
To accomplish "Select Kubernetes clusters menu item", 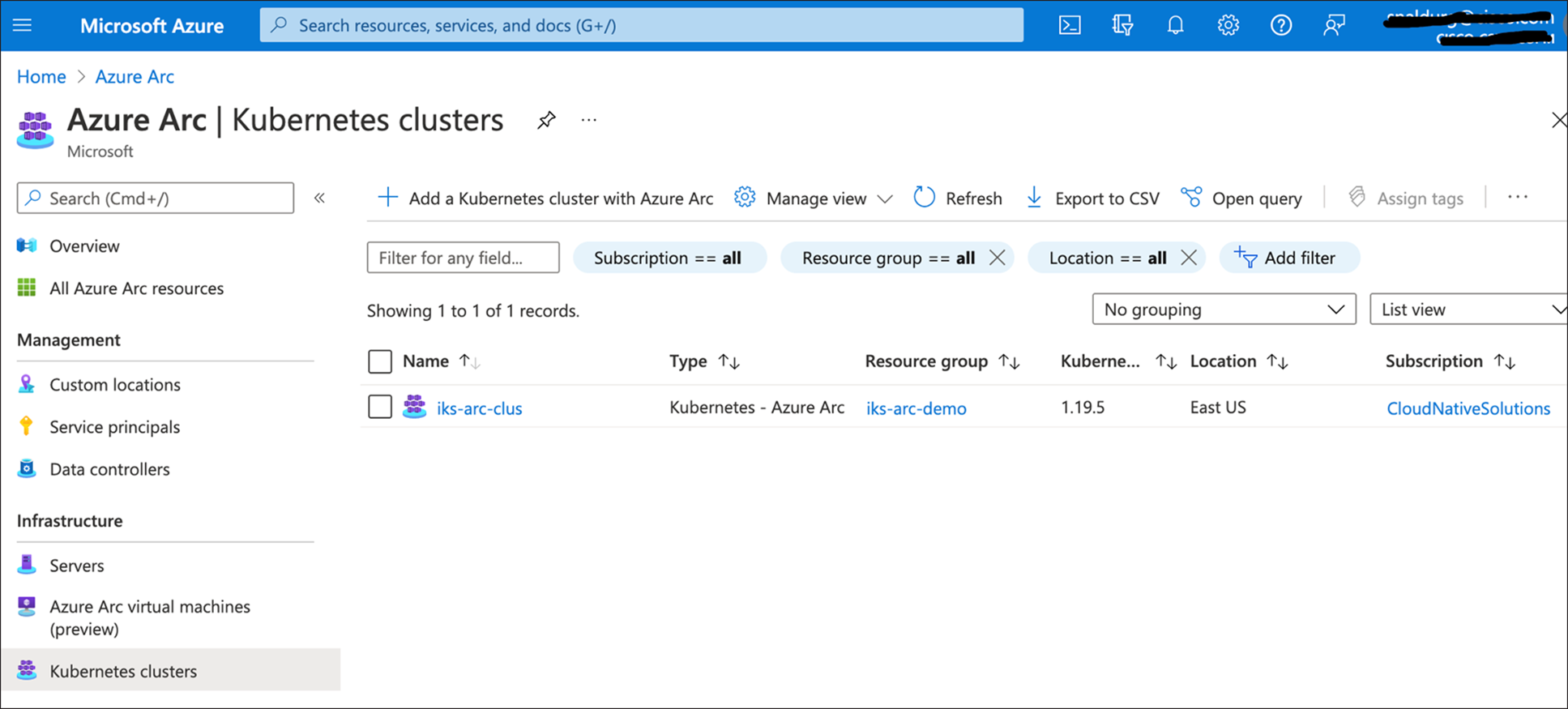I will (170, 670).
